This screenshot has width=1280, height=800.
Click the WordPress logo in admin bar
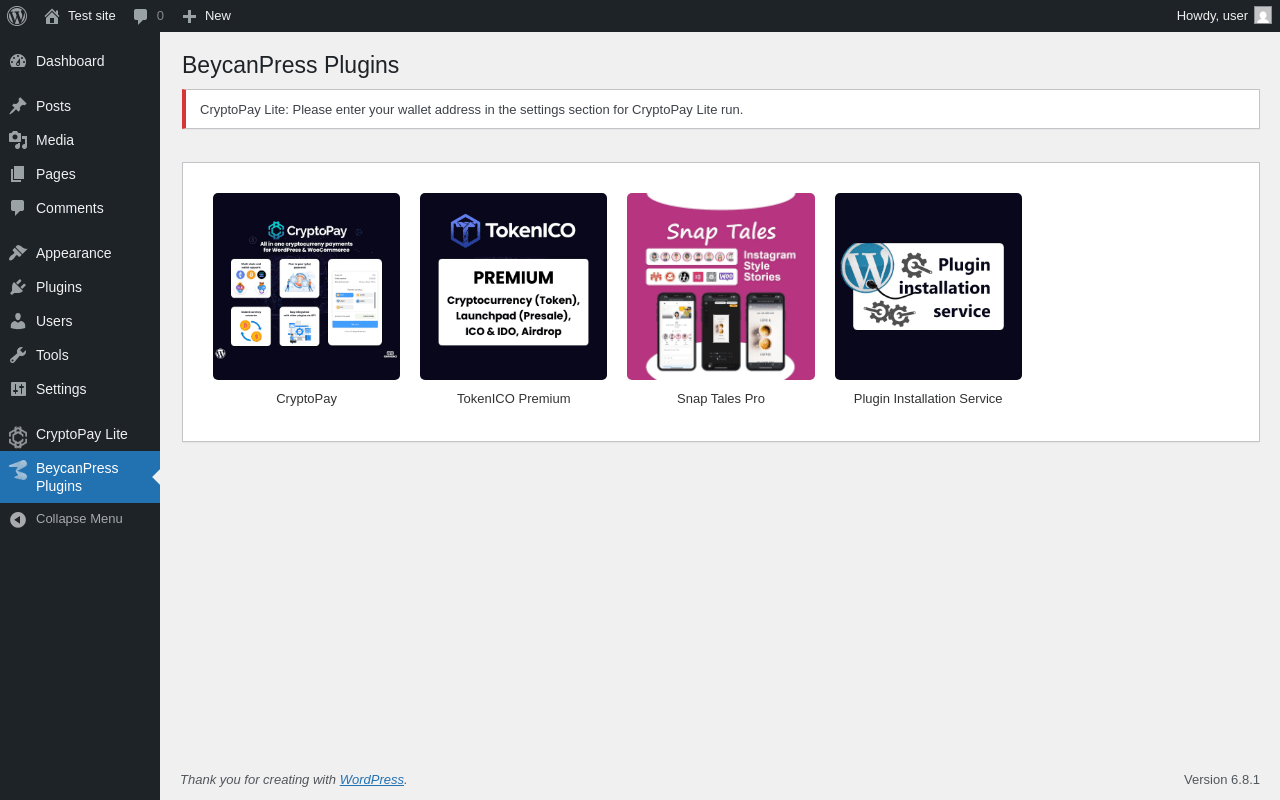click(17, 16)
